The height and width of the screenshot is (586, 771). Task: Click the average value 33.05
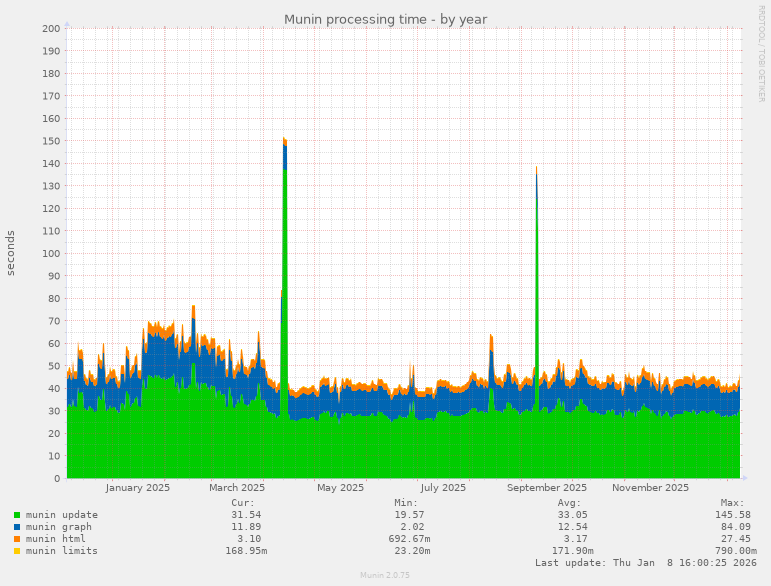pos(572,515)
